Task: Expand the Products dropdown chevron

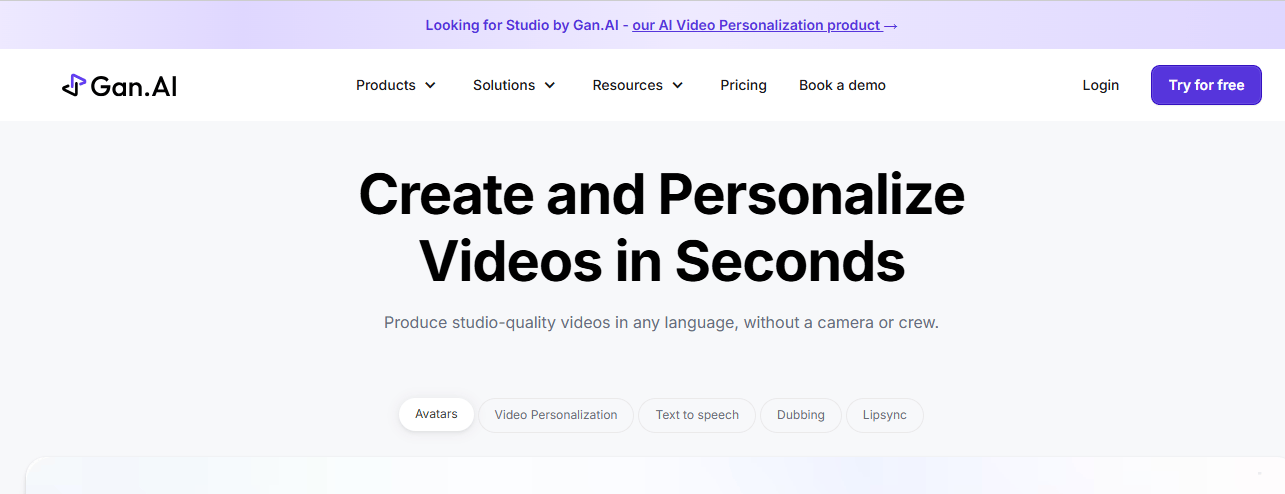Action: (431, 86)
